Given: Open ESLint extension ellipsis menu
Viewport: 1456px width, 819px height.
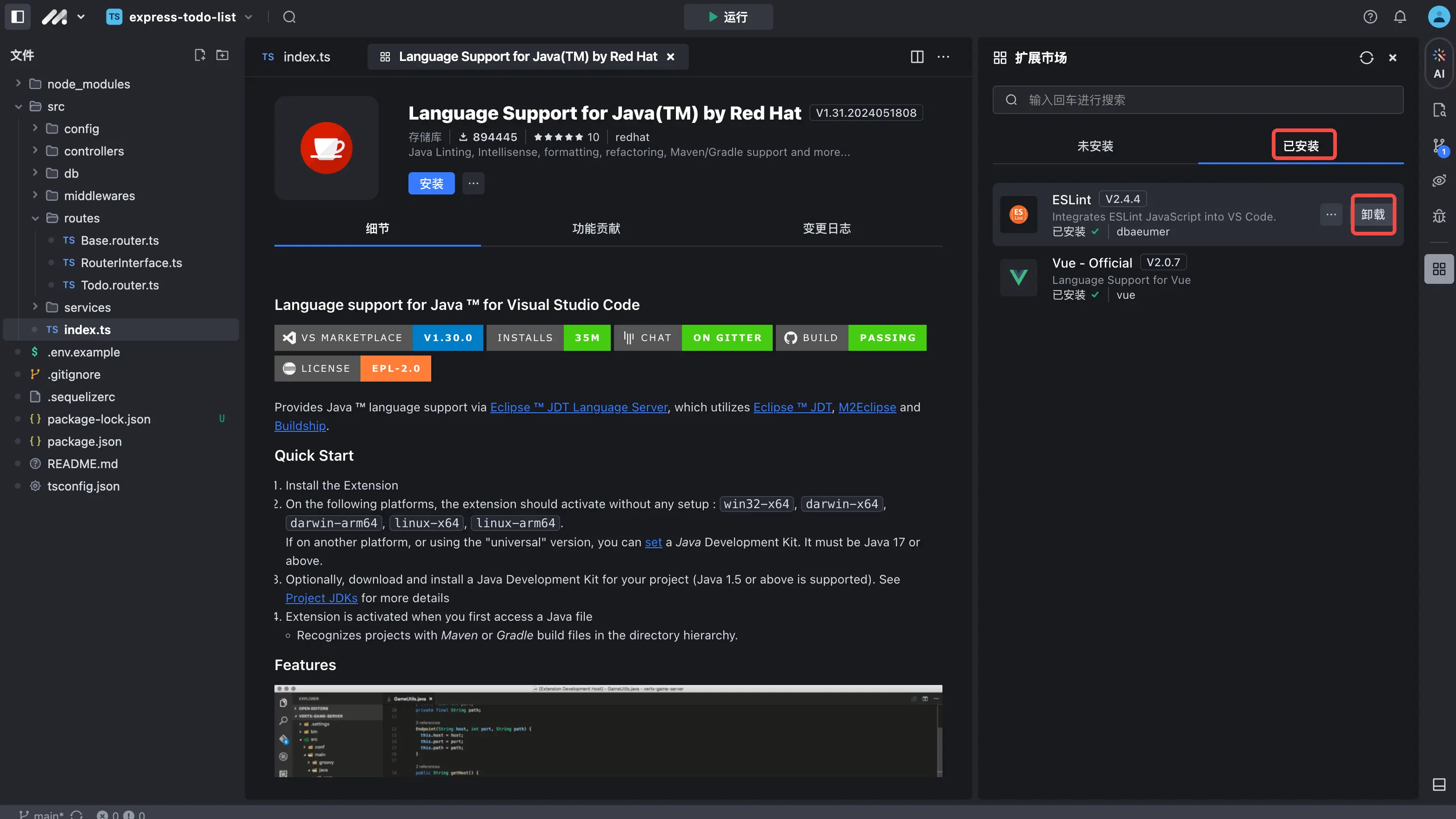Looking at the screenshot, I should coord(1331,215).
